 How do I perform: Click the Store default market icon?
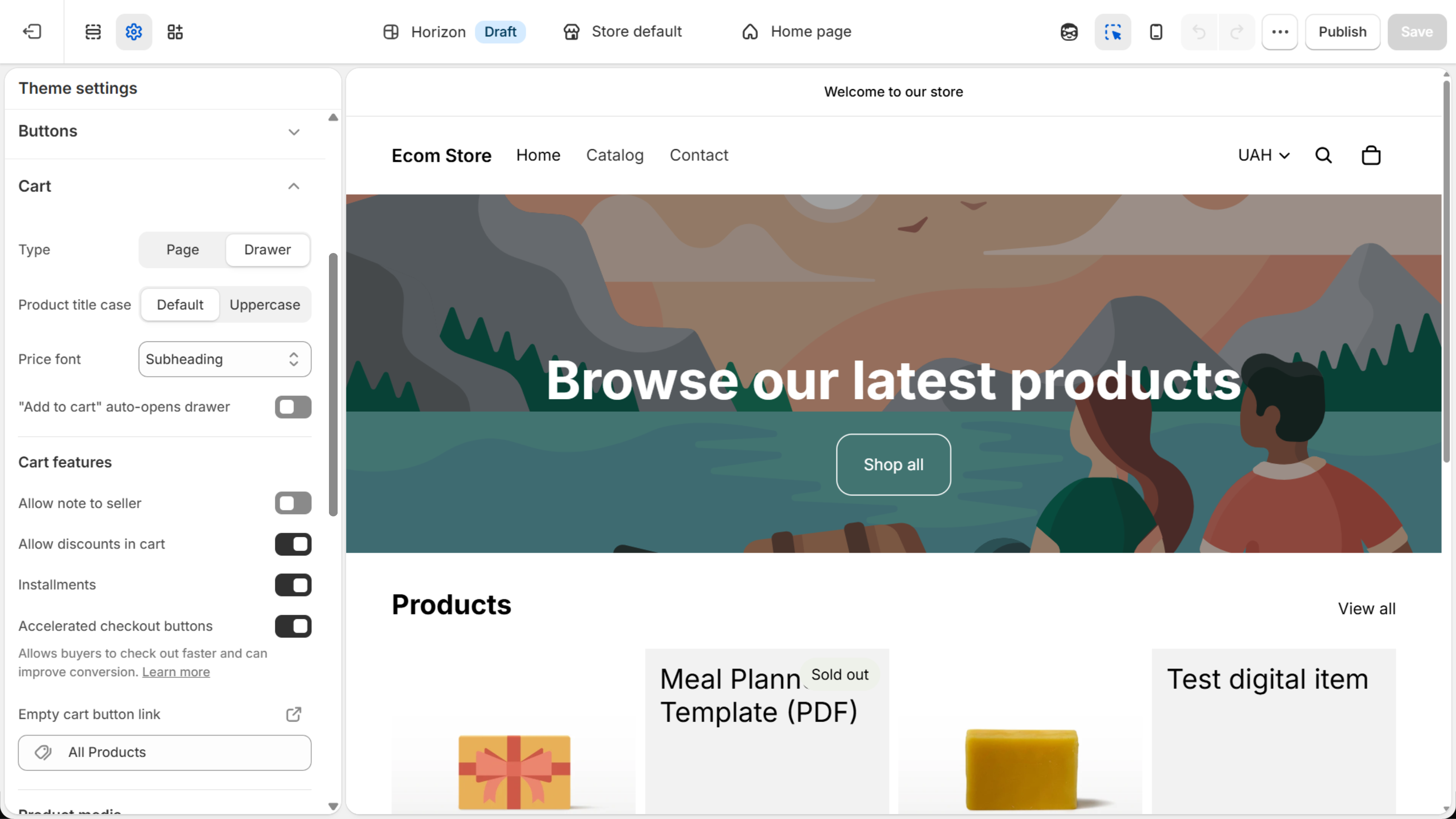coord(571,32)
